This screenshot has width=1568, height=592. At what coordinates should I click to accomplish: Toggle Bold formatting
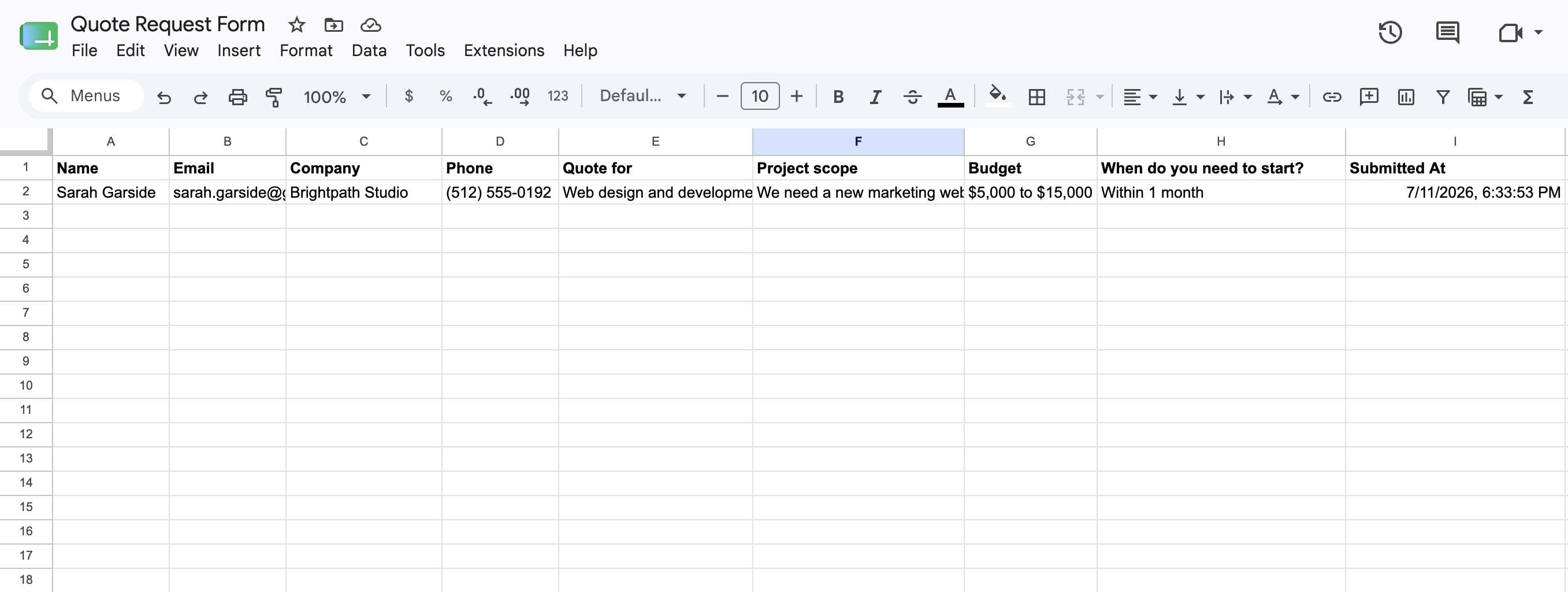838,96
